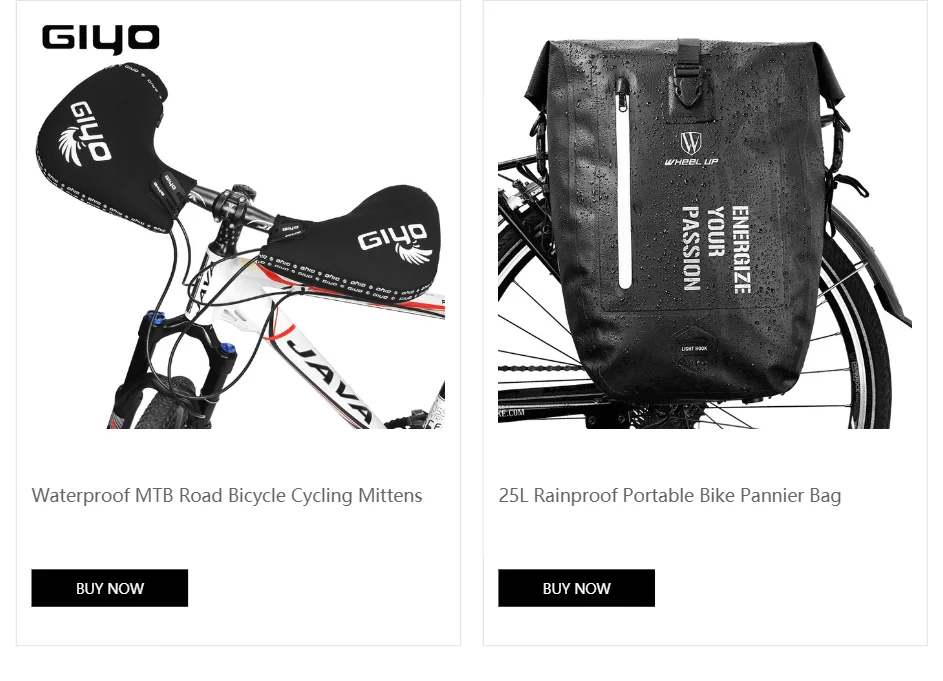Click Energize Your Passion text on bag
The width and height of the screenshot is (943, 681).
716,249
